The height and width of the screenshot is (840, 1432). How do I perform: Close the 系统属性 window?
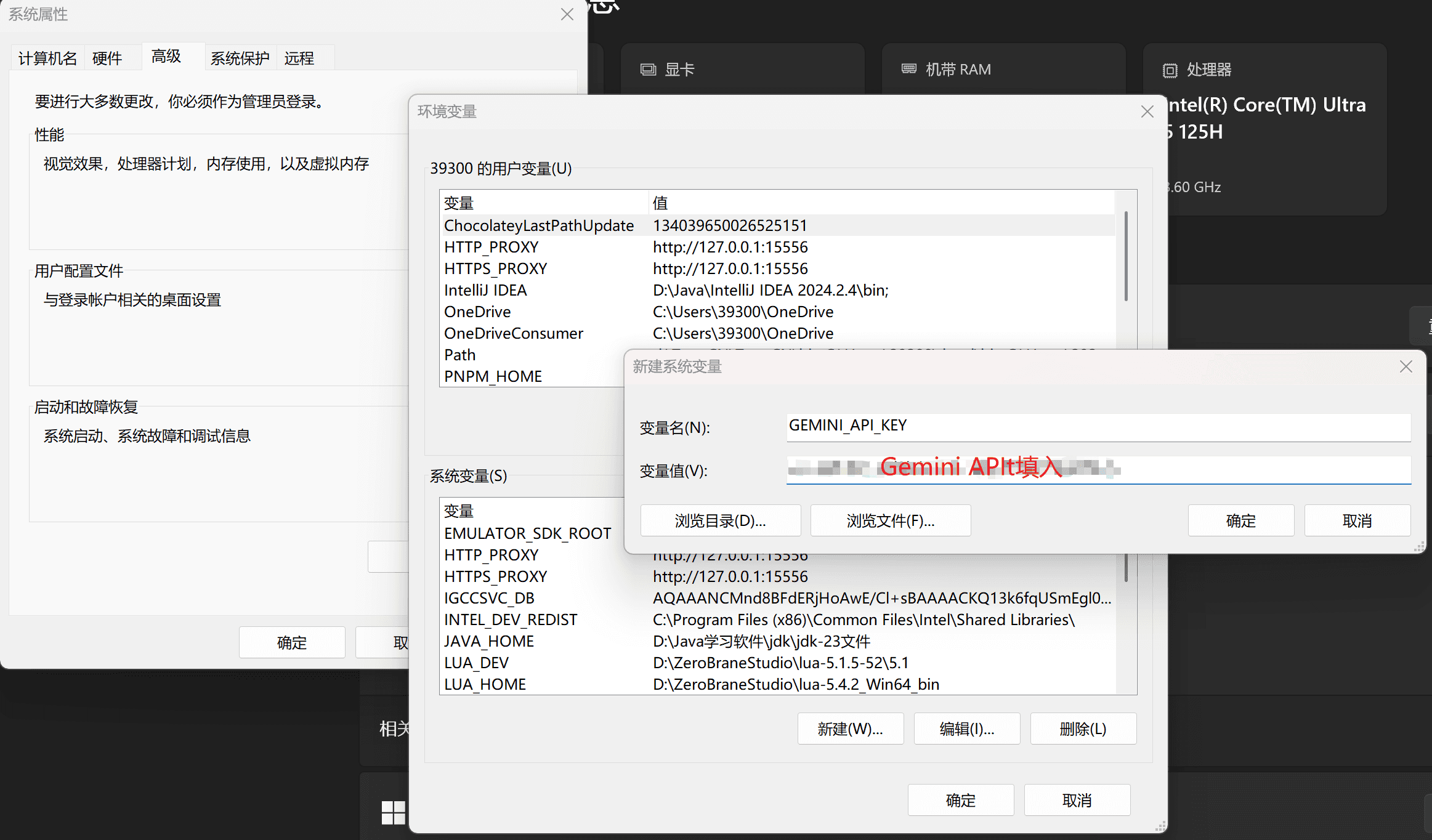pos(567,14)
